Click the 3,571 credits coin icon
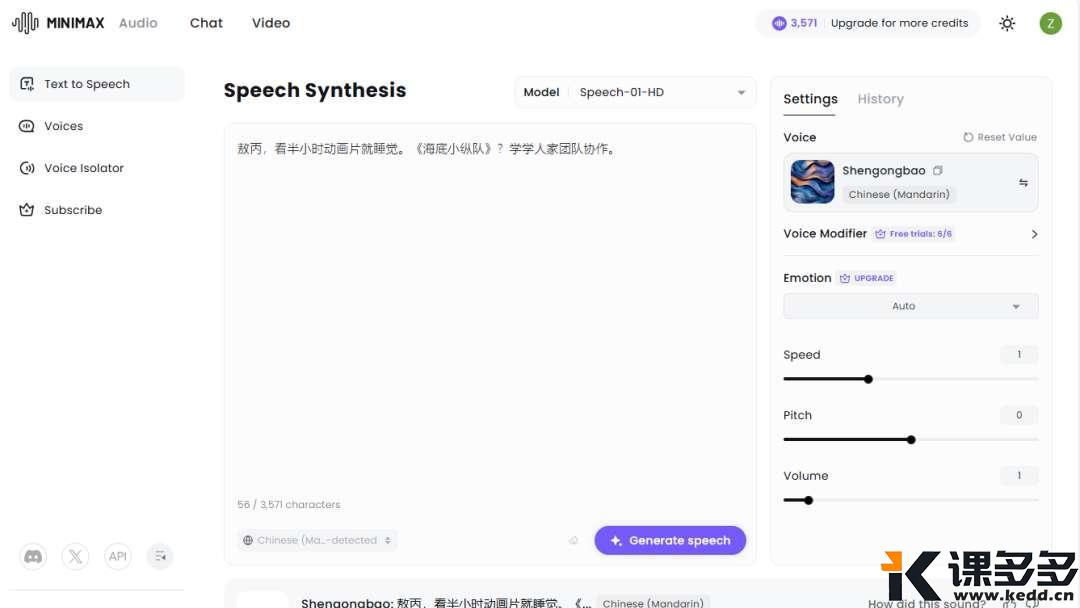 point(778,23)
